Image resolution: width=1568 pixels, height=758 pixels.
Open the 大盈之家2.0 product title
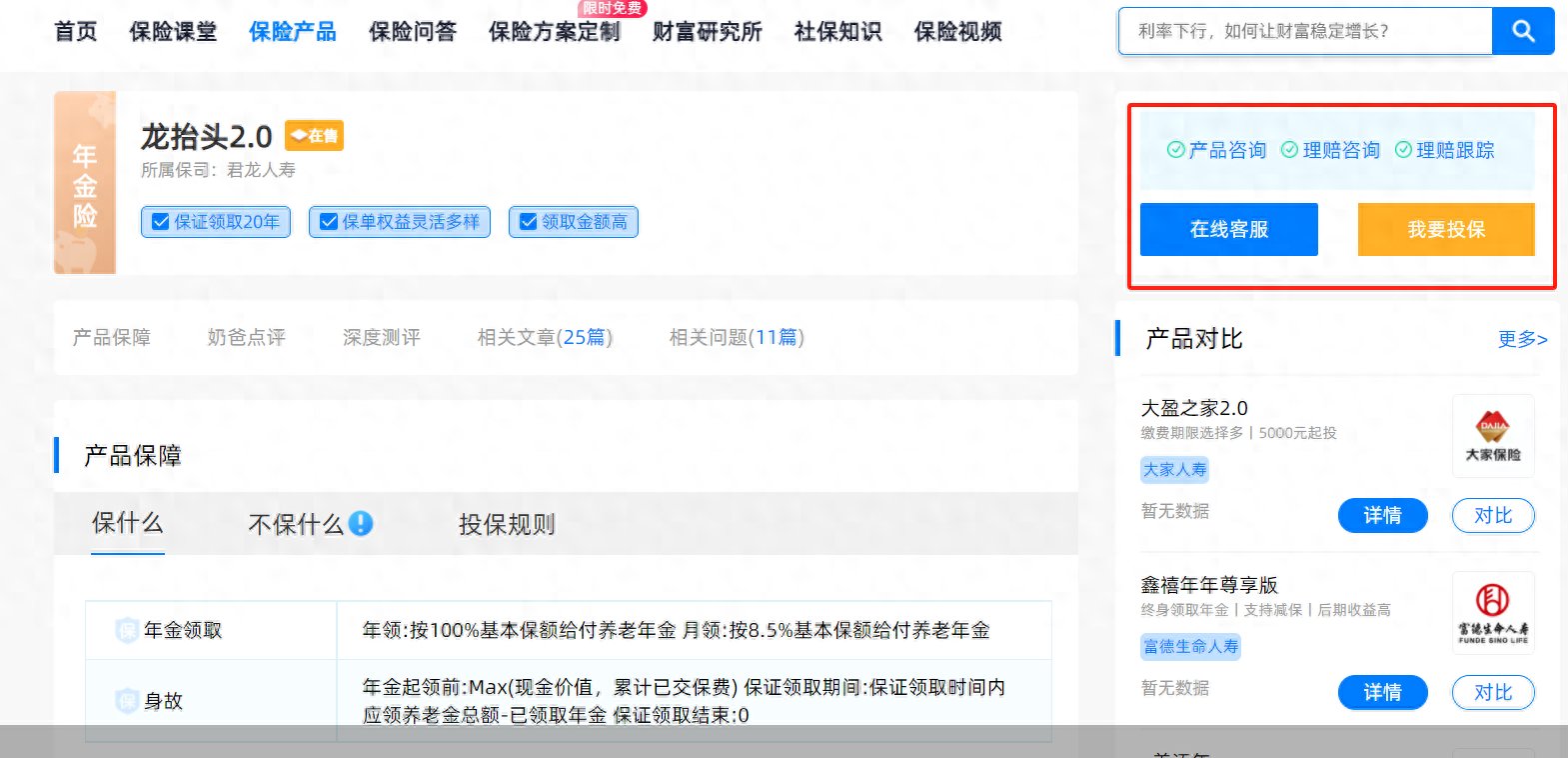coord(1194,408)
